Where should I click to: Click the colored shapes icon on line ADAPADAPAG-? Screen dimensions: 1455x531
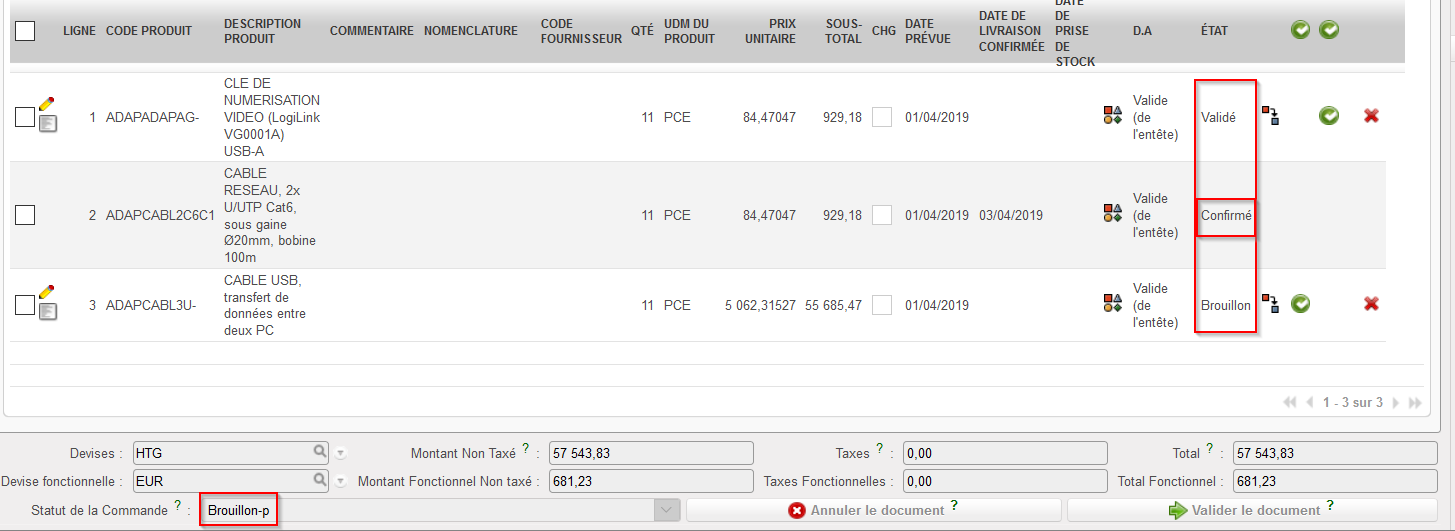tap(1112, 116)
